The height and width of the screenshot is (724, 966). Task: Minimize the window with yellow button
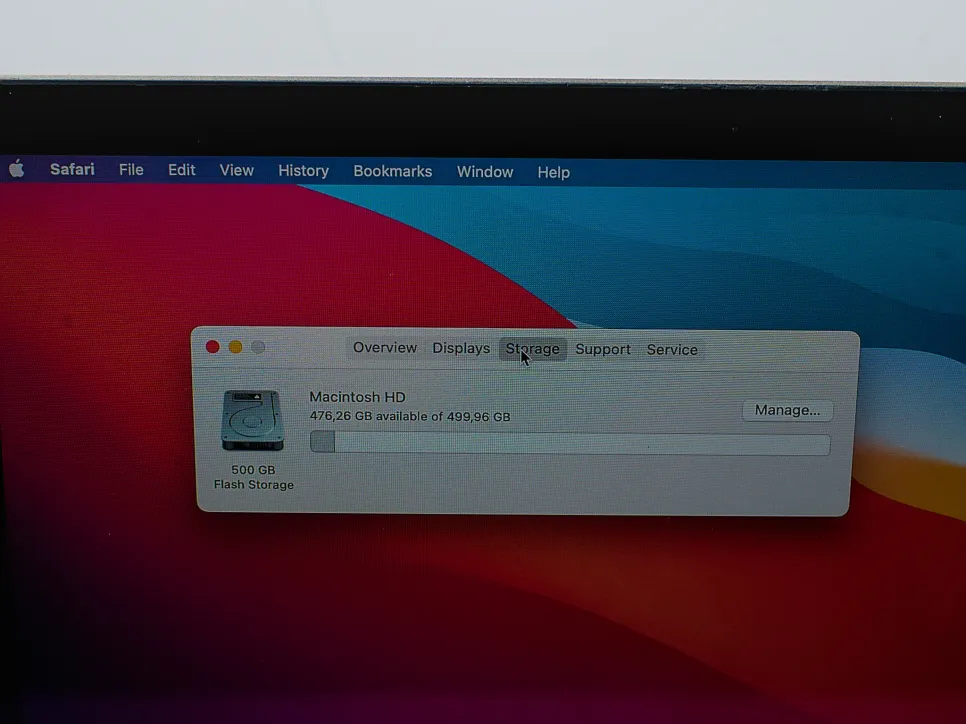(x=235, y=347)
